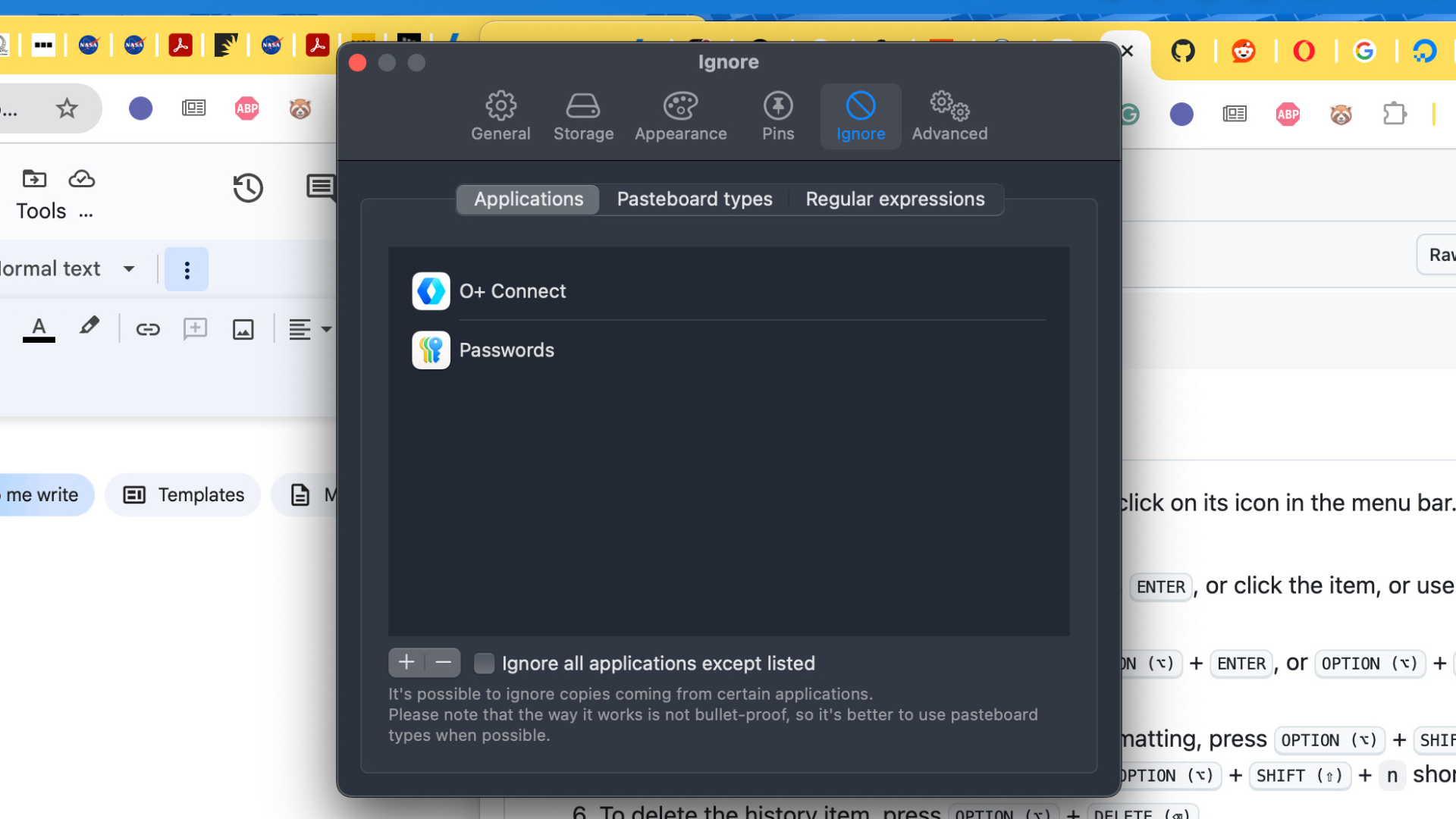Select Passwords in the ignored applications list
The width and height of the screenshot is (1456, 819).
(x=507, y=350)
